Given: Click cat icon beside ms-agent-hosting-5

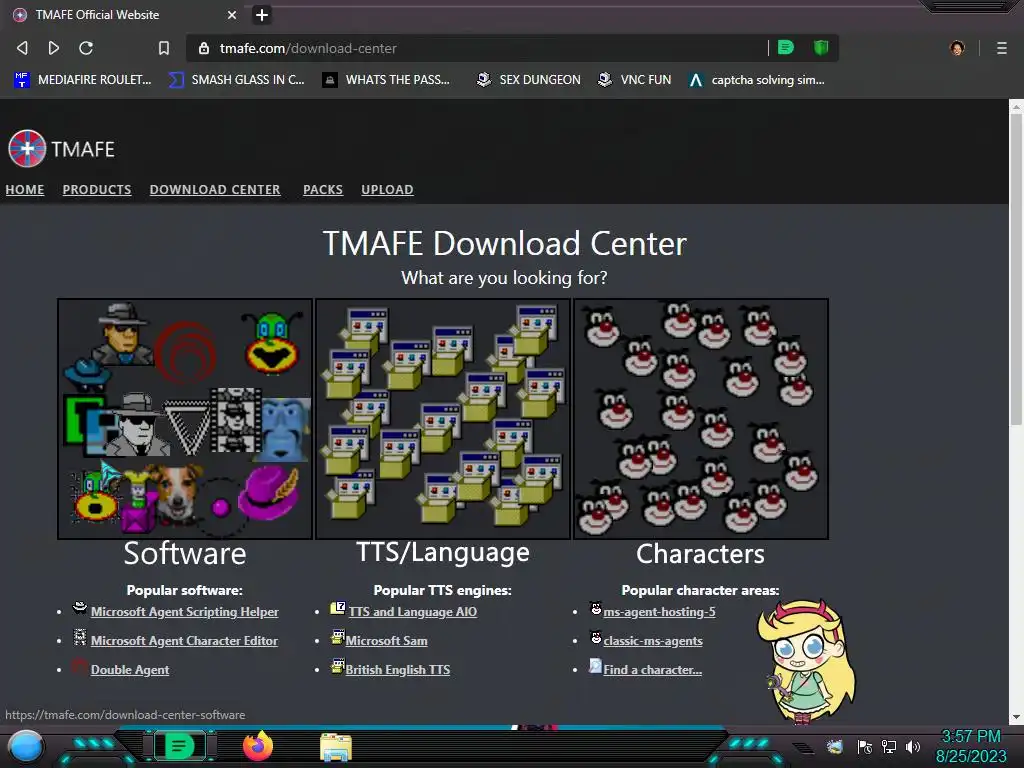Looking at the screenshot, I should 596,608.
